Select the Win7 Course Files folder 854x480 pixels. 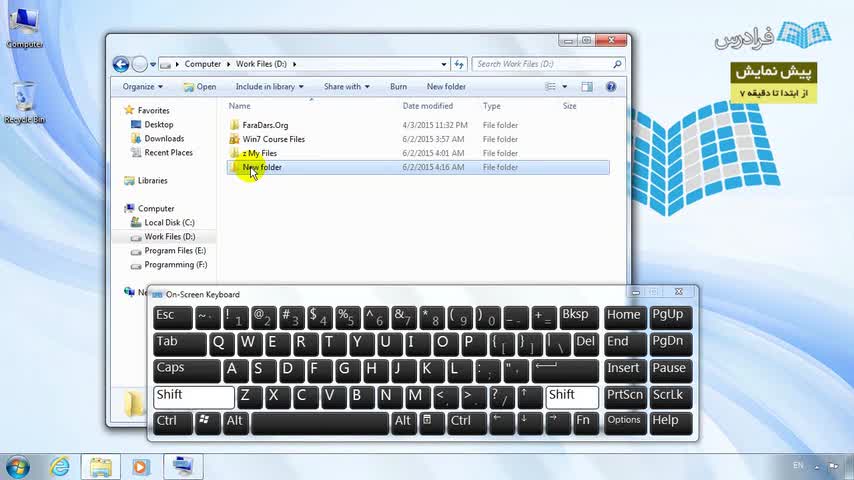point(273,139)
